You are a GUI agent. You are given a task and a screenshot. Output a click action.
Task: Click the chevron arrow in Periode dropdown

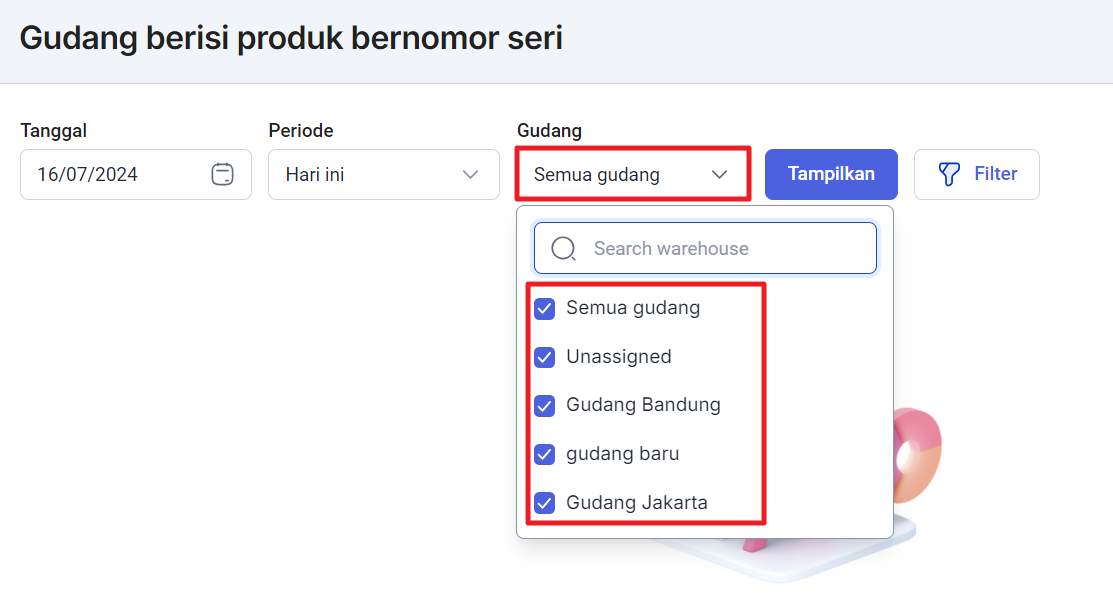470,175
